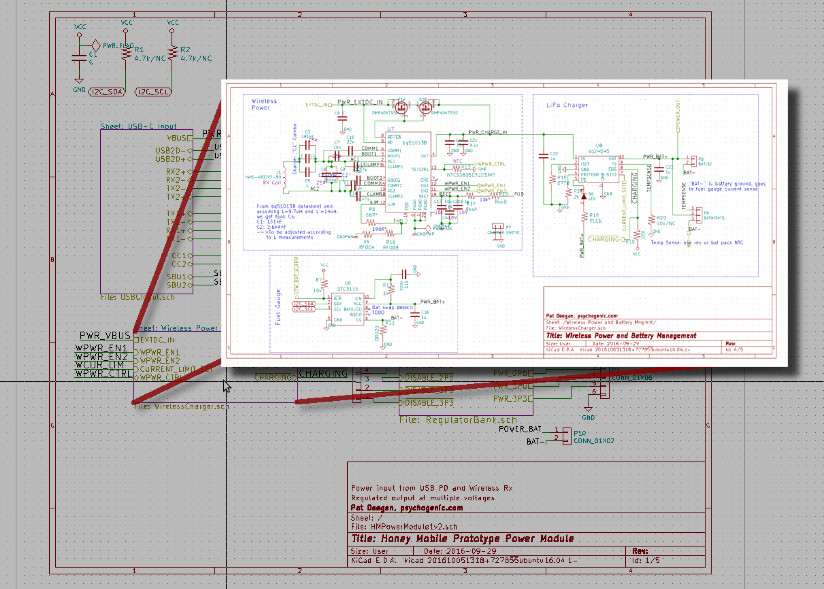824x589 pixels.
Task: Select the CC2 sheet pin
Action: pyautogui.click(x=182, y=264)
